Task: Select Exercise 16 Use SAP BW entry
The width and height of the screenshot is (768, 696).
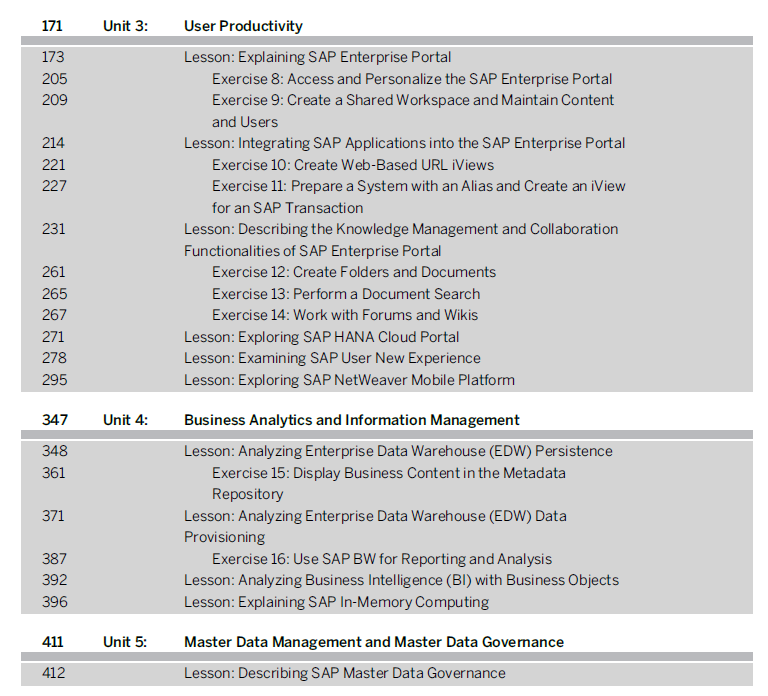Action: click(382, 559)
